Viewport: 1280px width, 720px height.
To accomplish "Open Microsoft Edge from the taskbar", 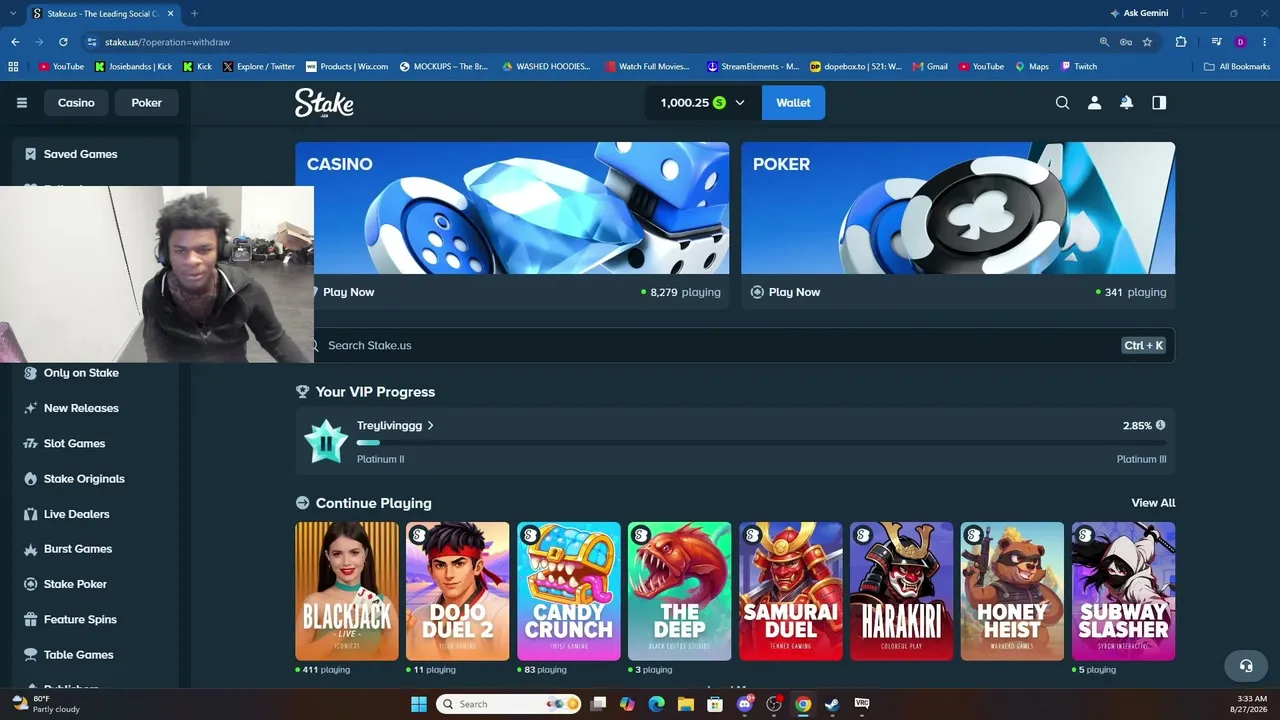I will click(x=656, y=704).
